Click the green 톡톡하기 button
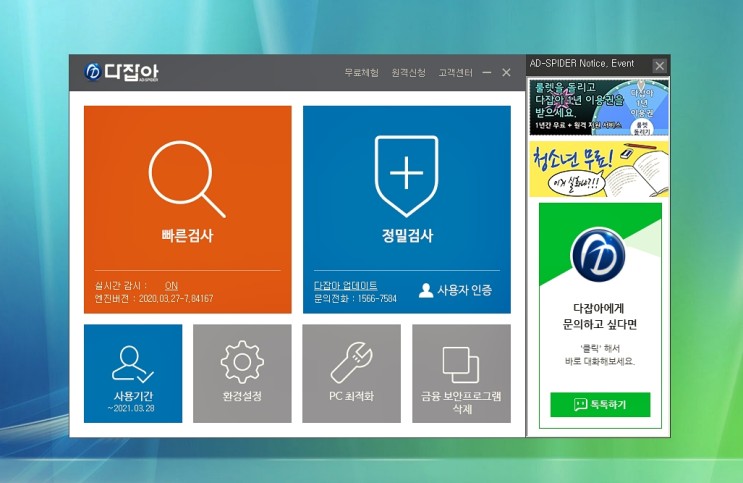 click(x=600, y=404)
